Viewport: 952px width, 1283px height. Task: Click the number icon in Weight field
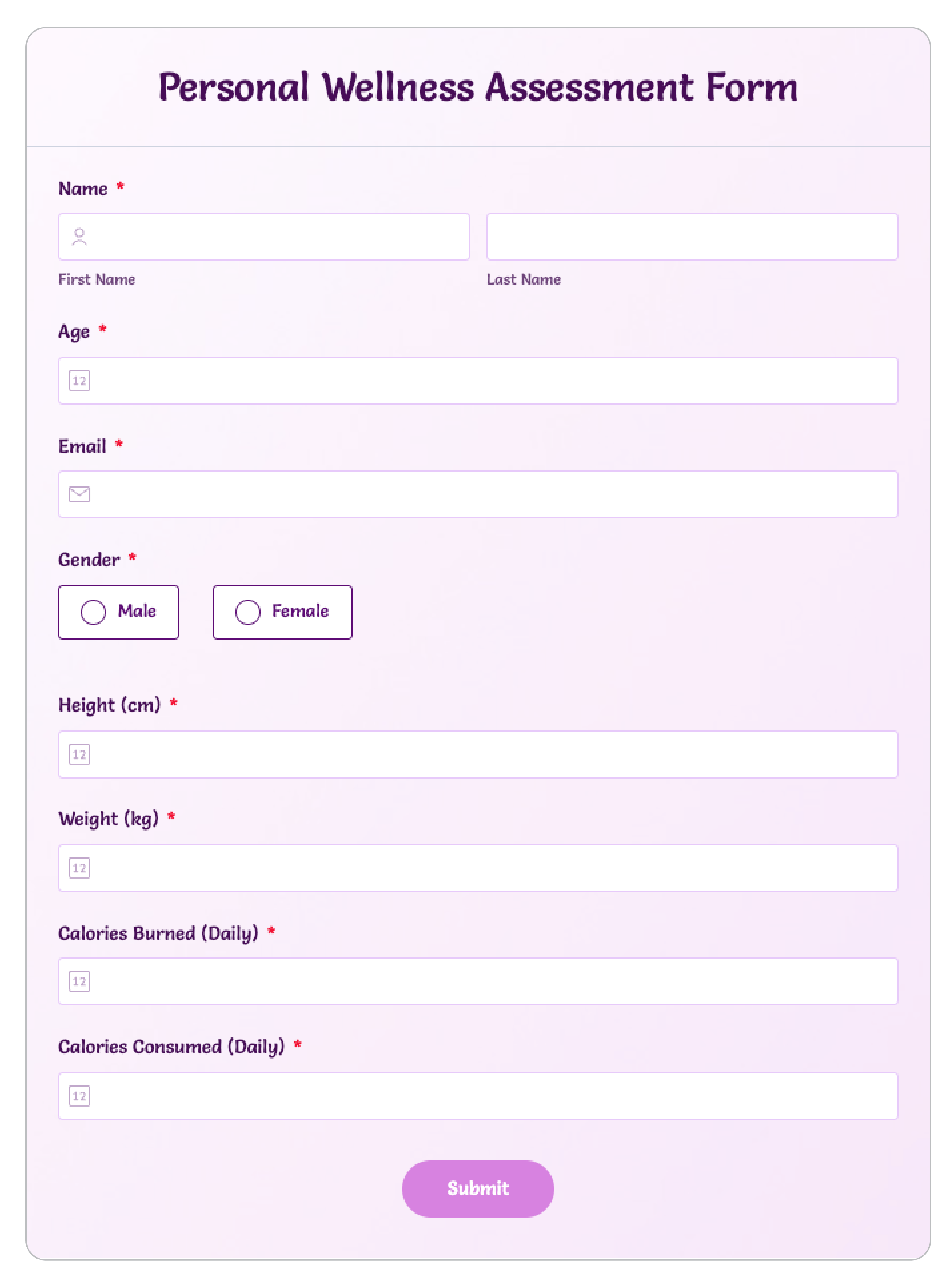pyautogui.click(x=79, y=868)
